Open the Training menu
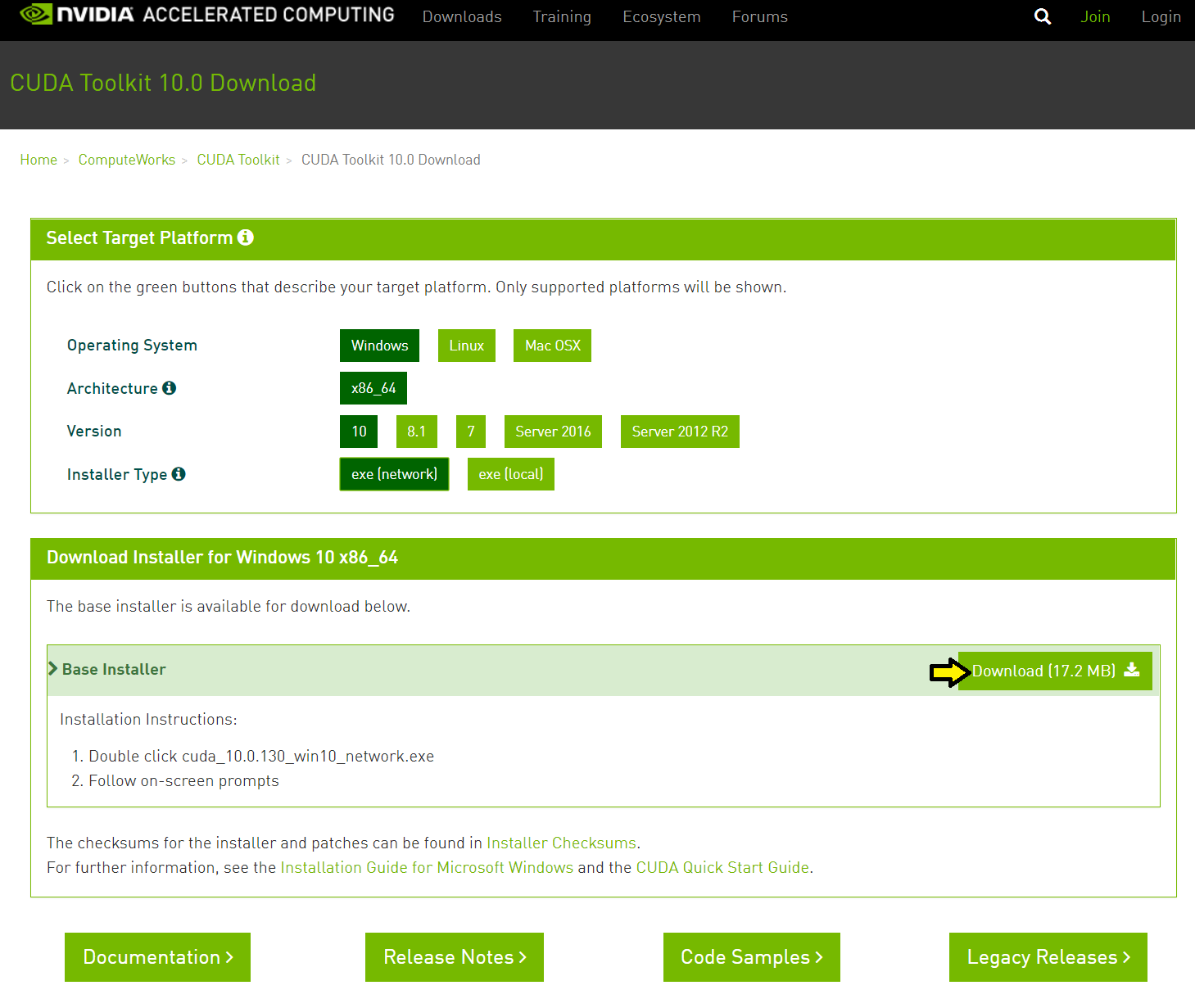 click(562, 16)
